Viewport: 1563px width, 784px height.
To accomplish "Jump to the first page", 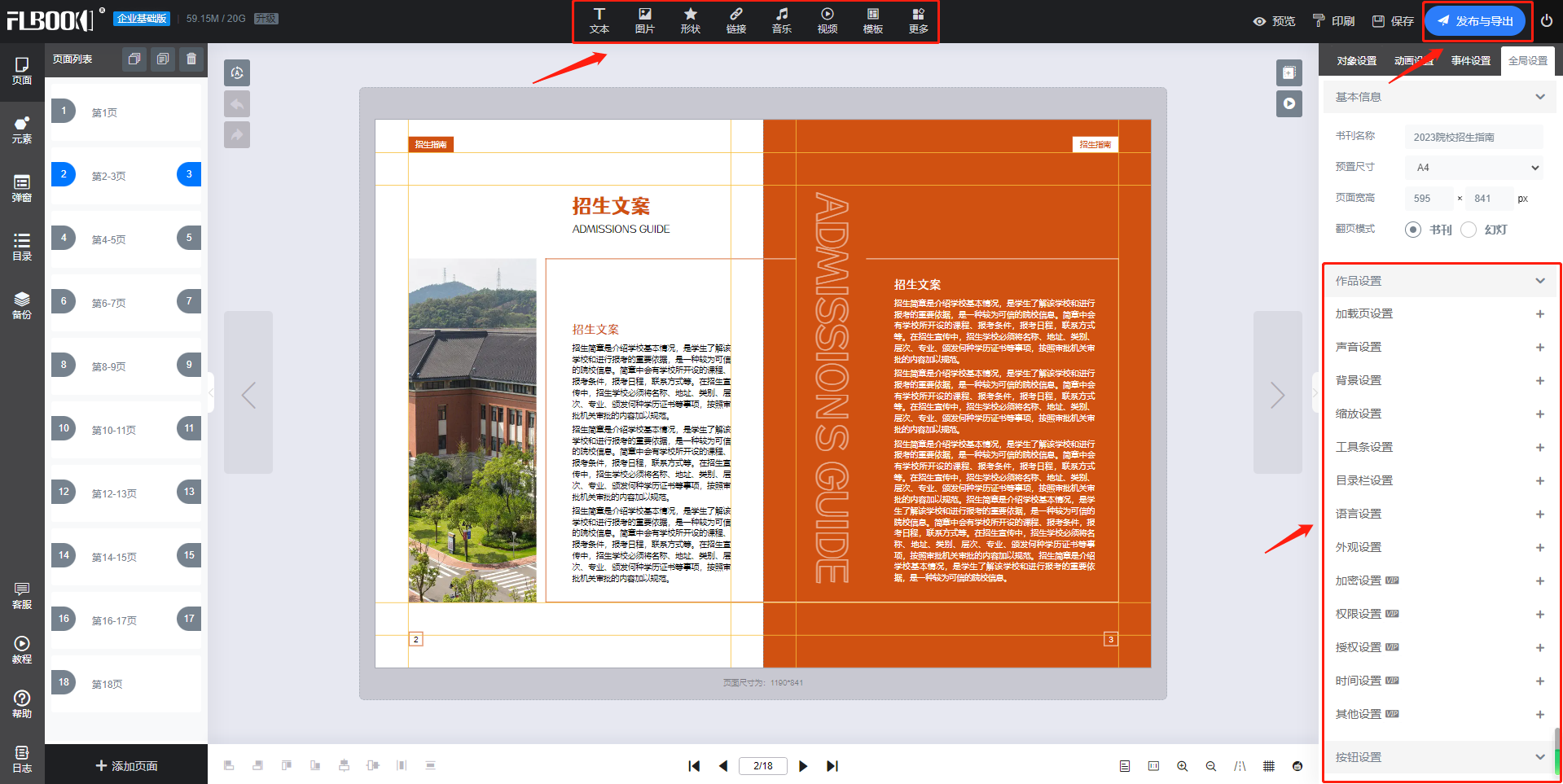I will point(694,766).
